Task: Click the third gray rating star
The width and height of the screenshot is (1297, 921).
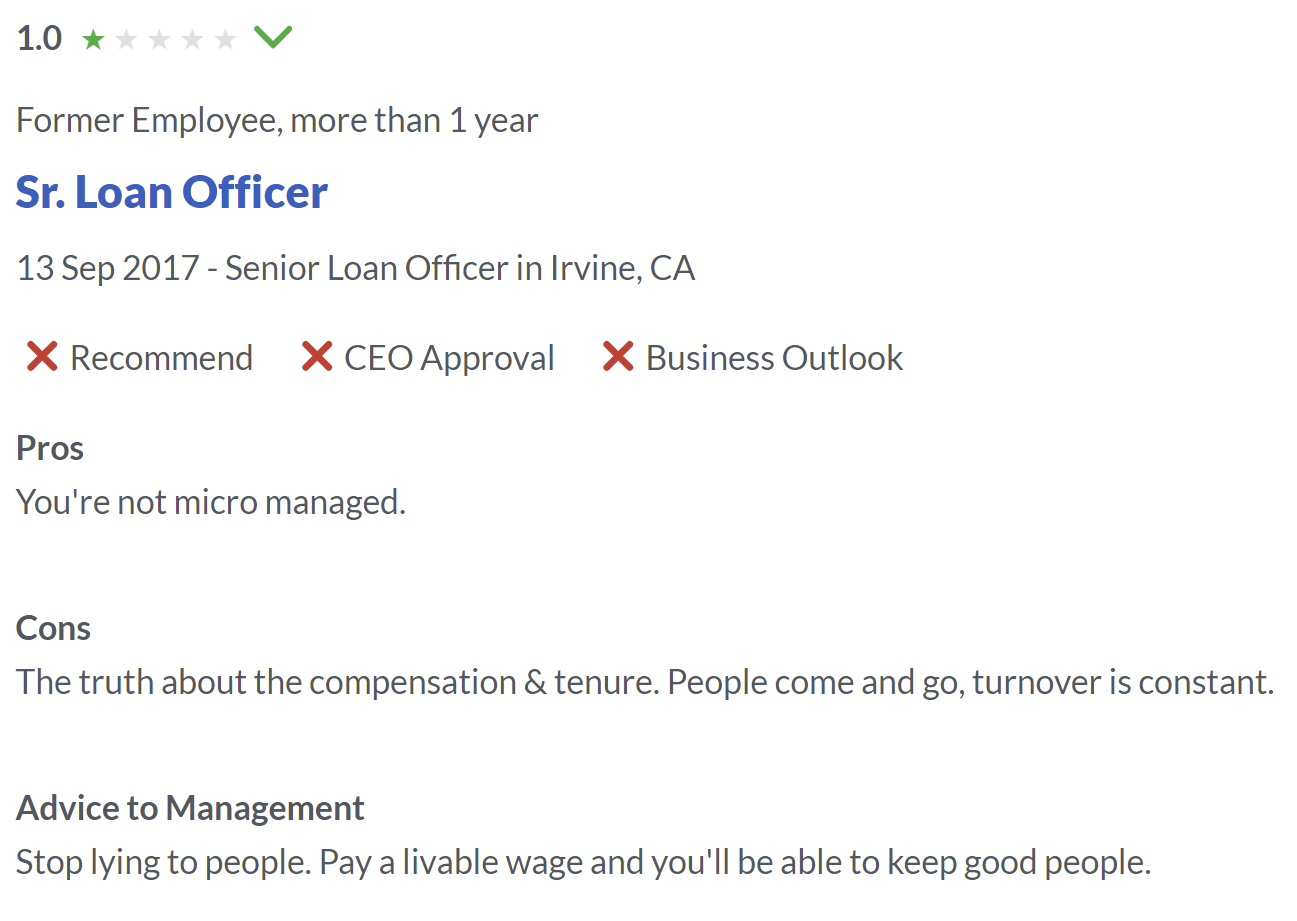Action: [159, 39]
